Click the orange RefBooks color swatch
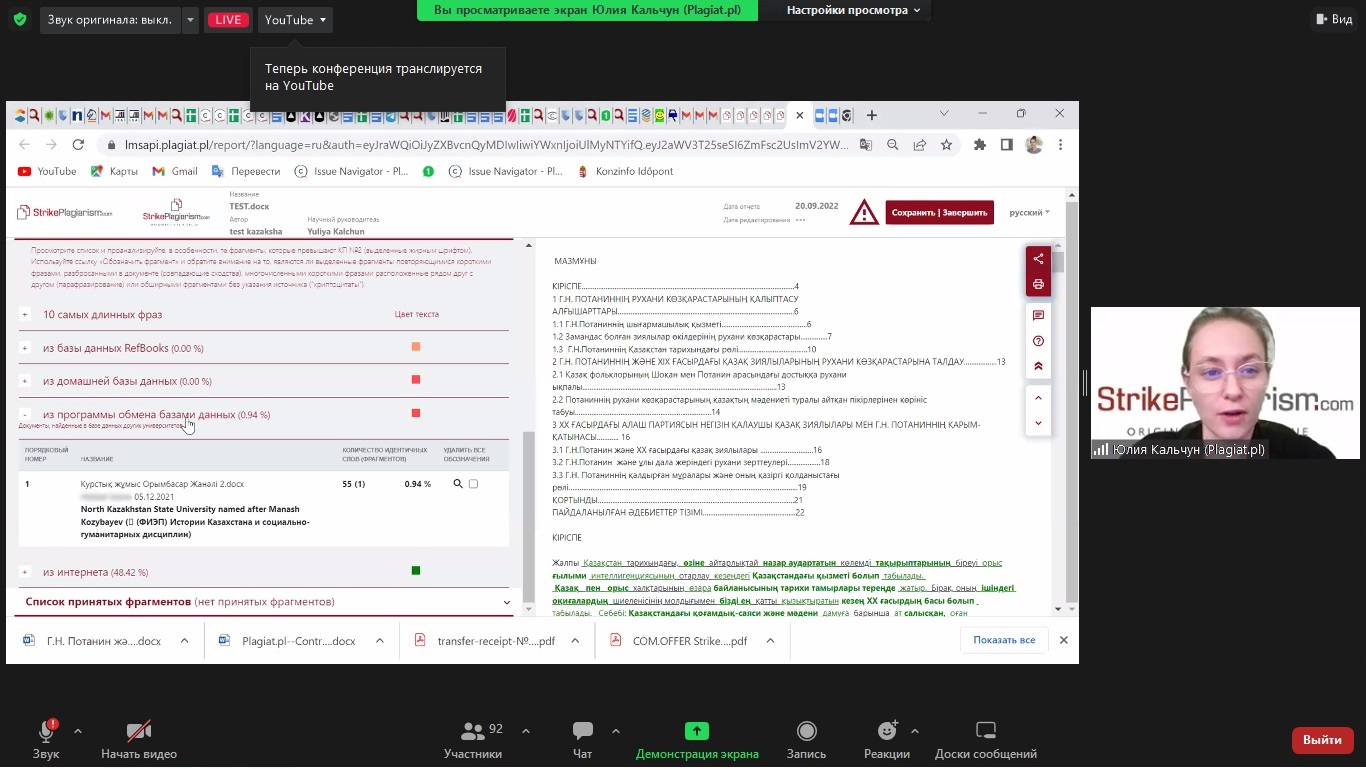Screen dimensions: 1366x769 pyautogui.click(x=416, y=347)
